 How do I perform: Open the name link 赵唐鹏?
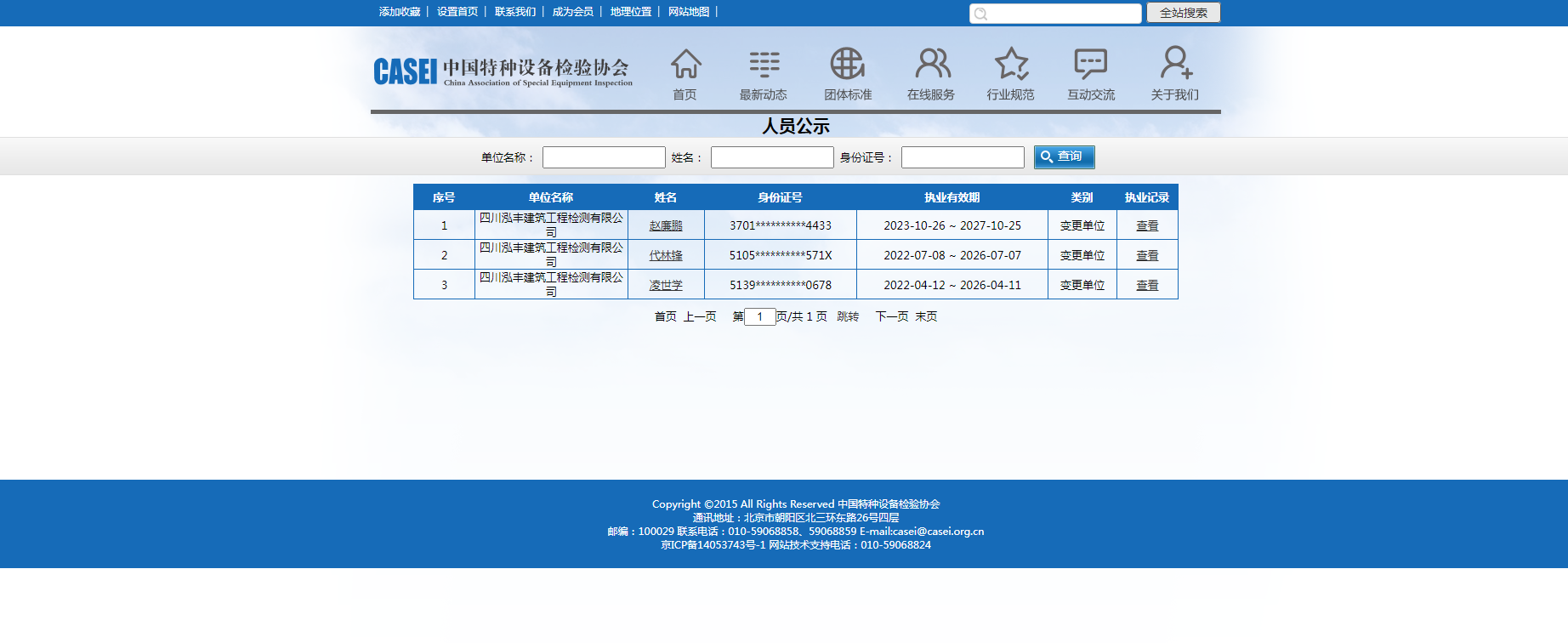666,225
